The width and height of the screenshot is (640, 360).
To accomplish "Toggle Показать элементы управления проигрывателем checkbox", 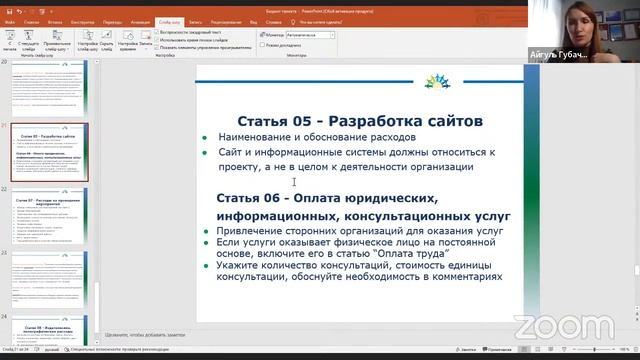I will pyautogui.click(x=157, y=47).
